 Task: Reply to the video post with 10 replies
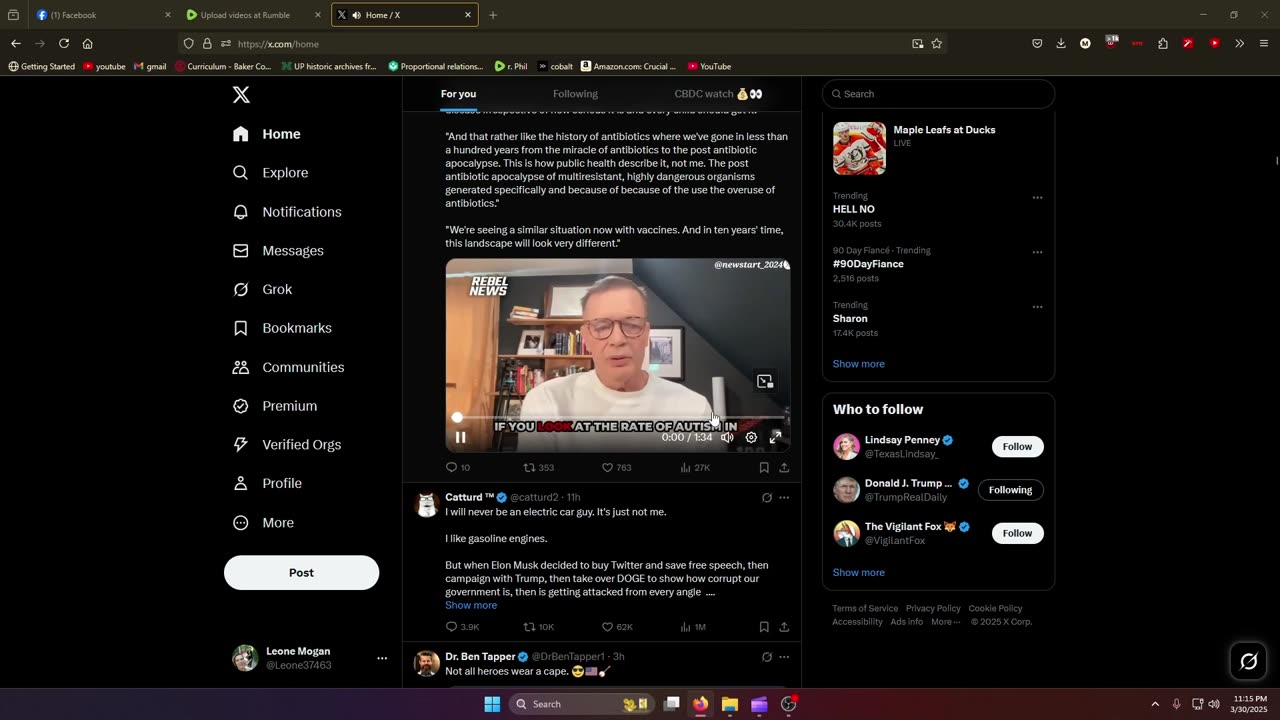pos(458,467)
